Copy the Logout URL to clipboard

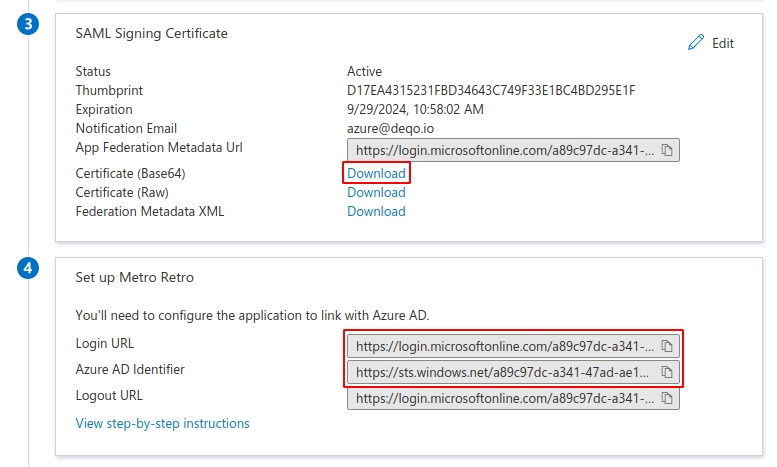coord(667,398)
